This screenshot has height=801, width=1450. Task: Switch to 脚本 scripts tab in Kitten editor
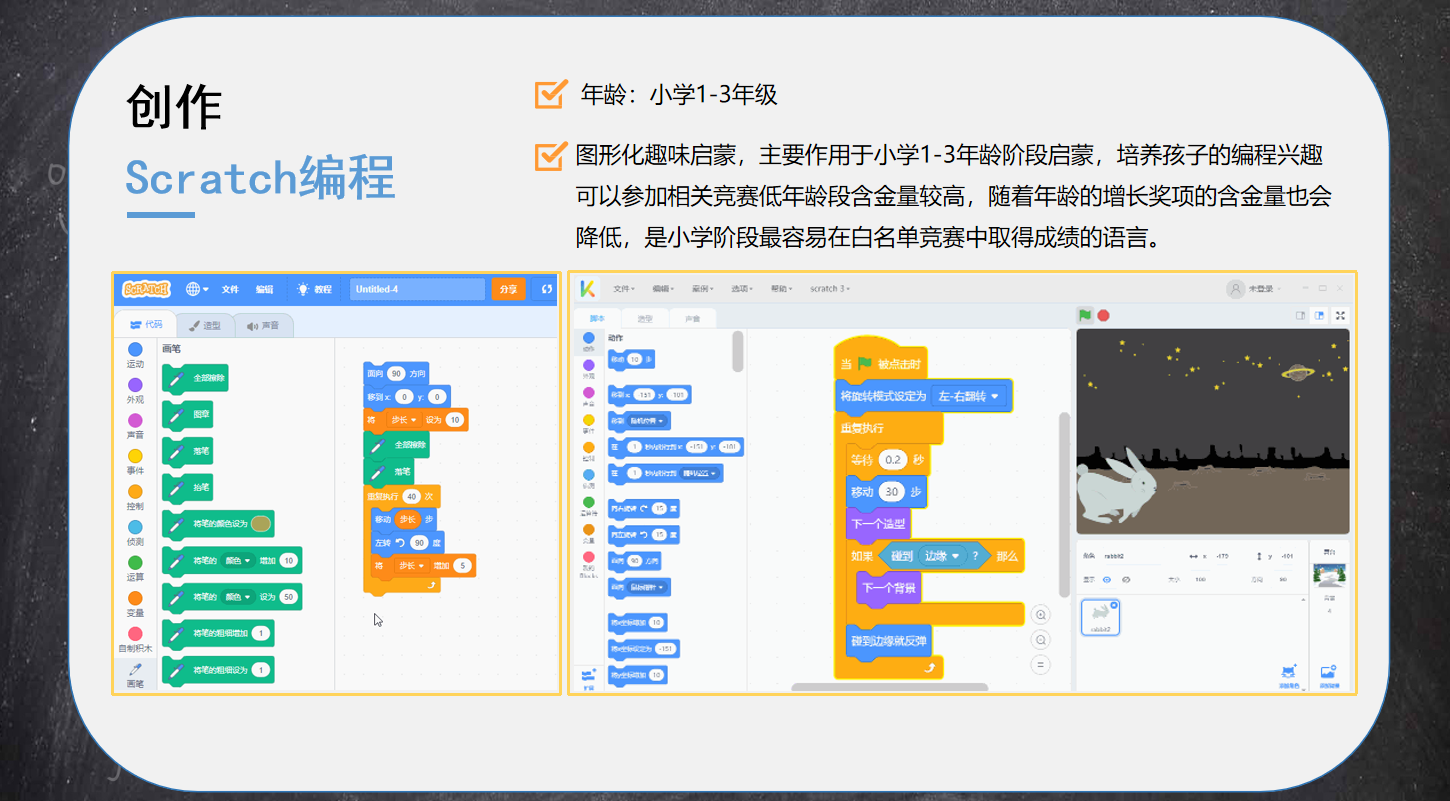[596, 318]
